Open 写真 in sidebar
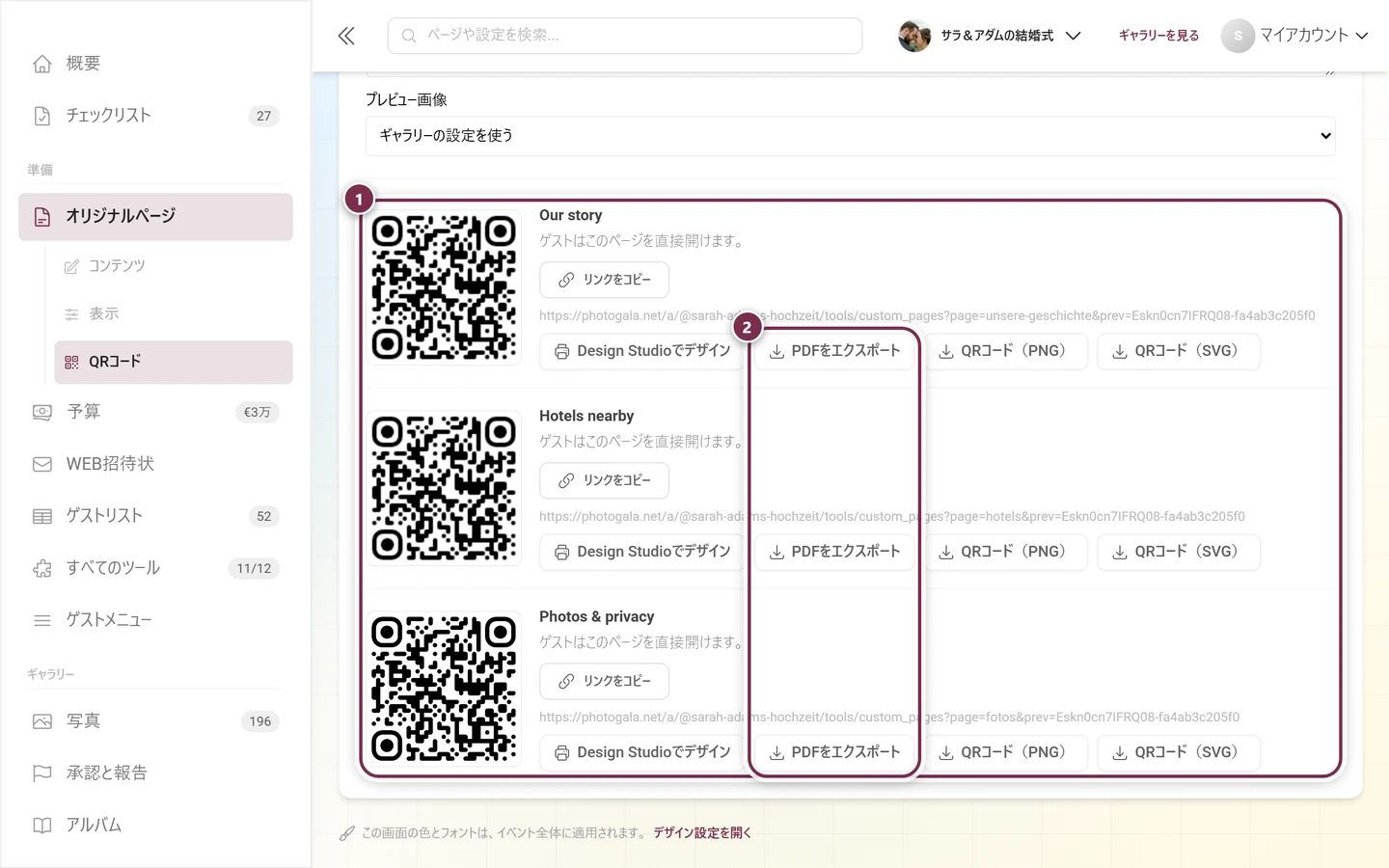Viewport: 1389px width, 868px height. (155, 721)
